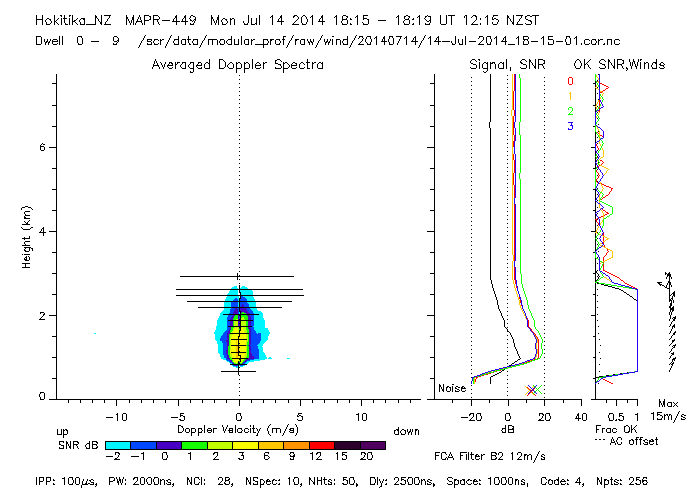Click the green beam 2 legend number
The image size is (700, 500).
pos(570,111)
